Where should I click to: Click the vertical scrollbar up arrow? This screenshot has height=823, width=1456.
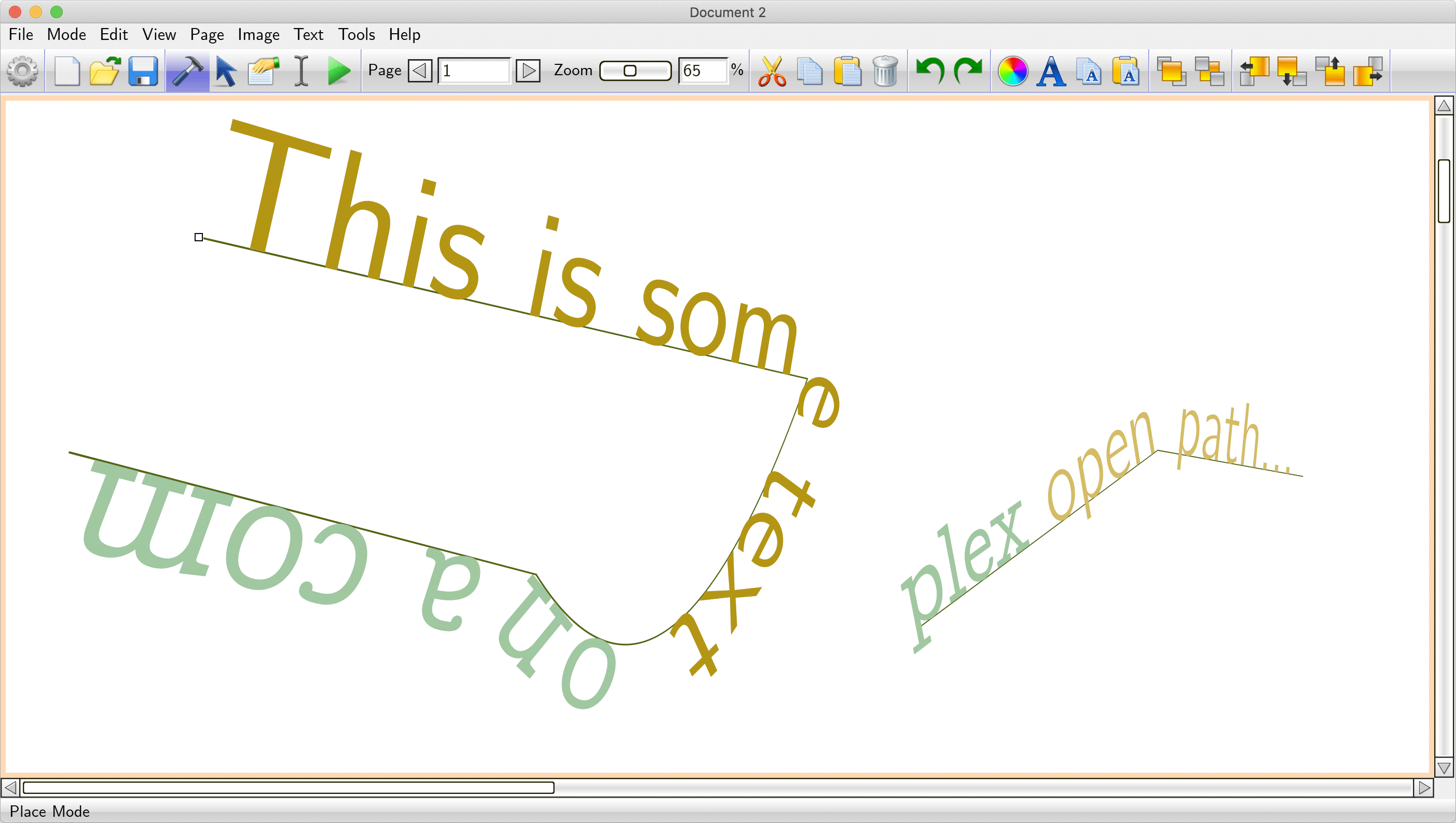(1444, 106)
